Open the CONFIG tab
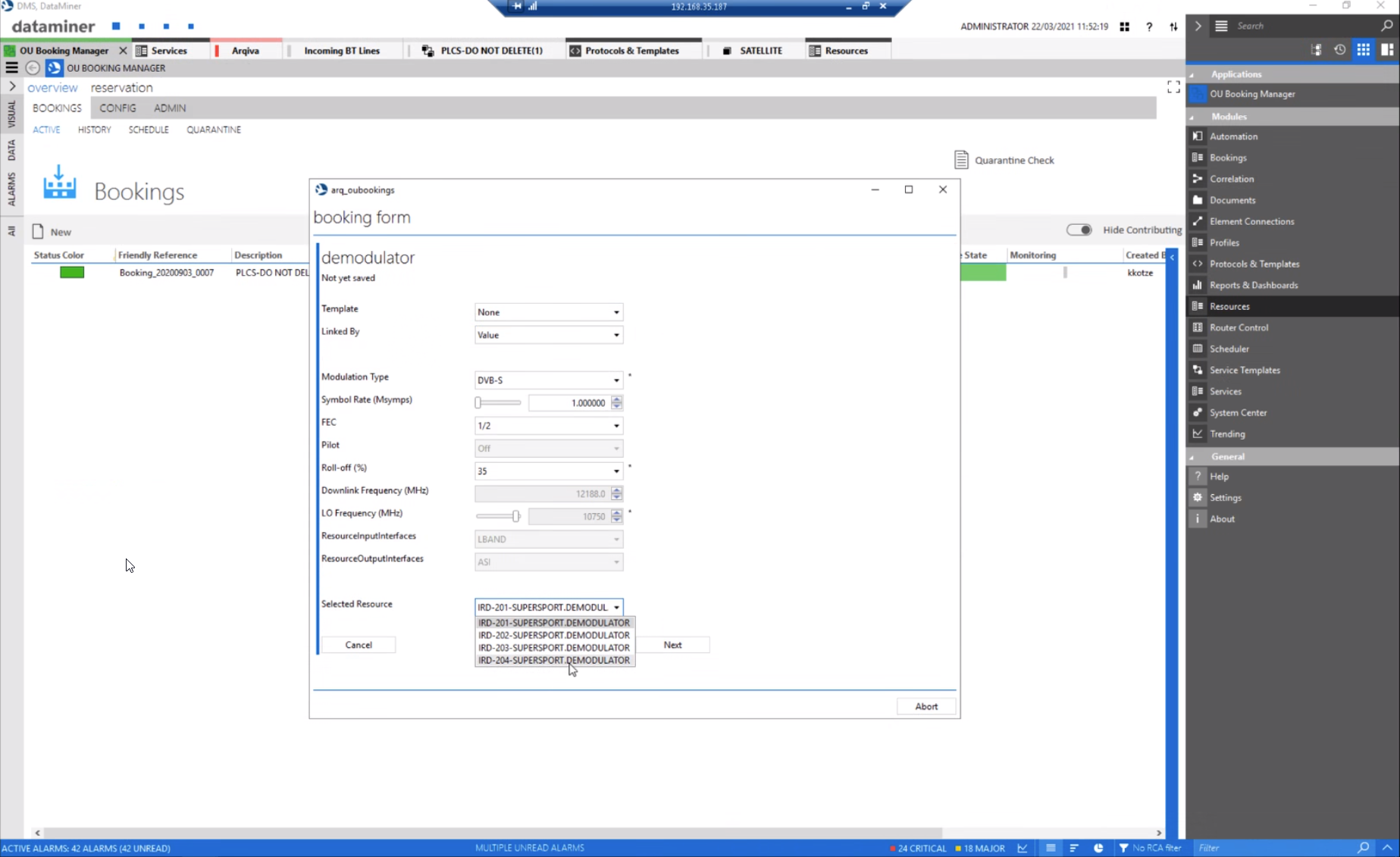The width and height of the screenshot is (1400, 857). 117,108
